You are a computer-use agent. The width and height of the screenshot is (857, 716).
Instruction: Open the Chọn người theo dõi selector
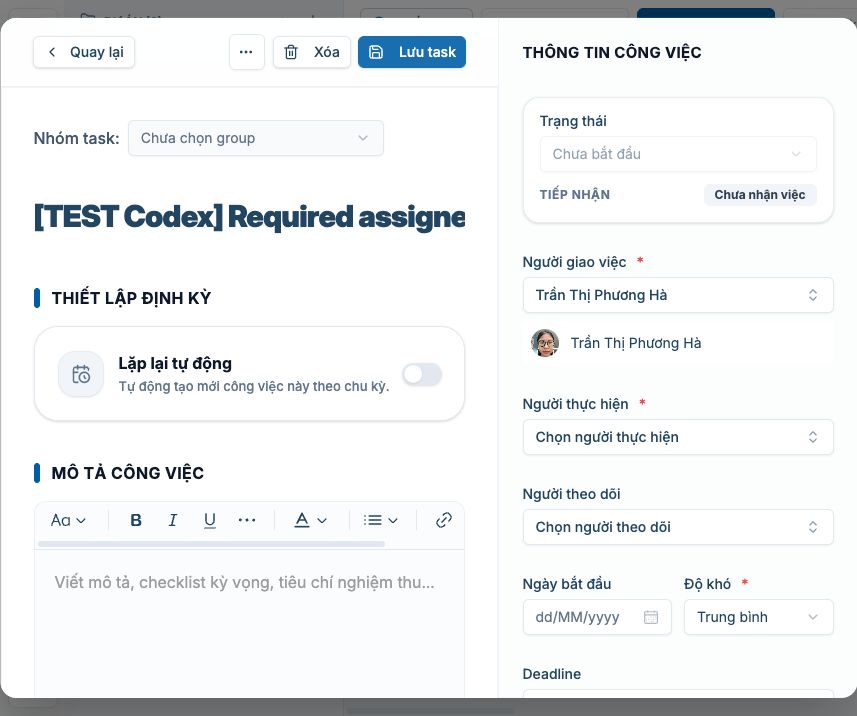coord(678,527)
